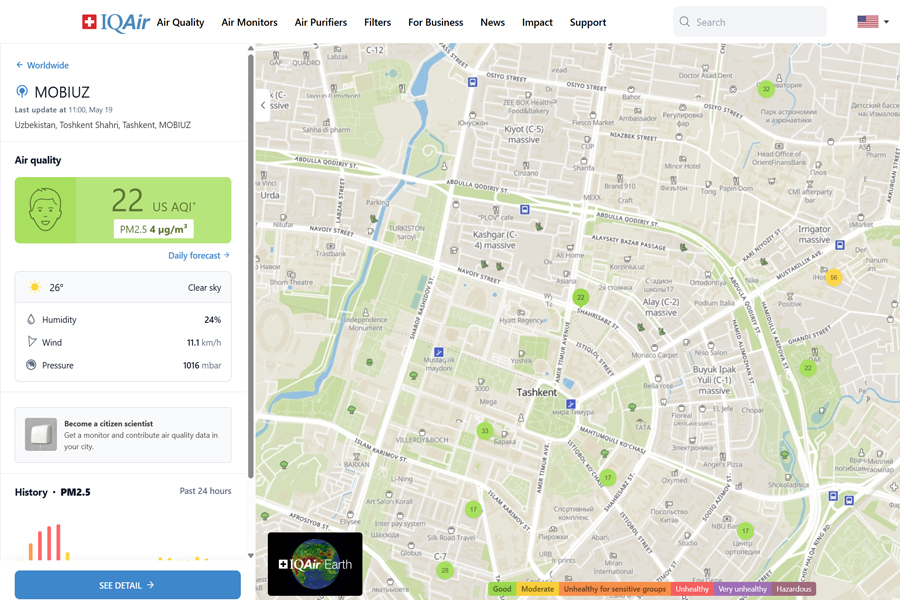The width and height of the screenshot is (900, 600).
Task: Click the MOBIUZ station location icon
Action: pos(22,92)
